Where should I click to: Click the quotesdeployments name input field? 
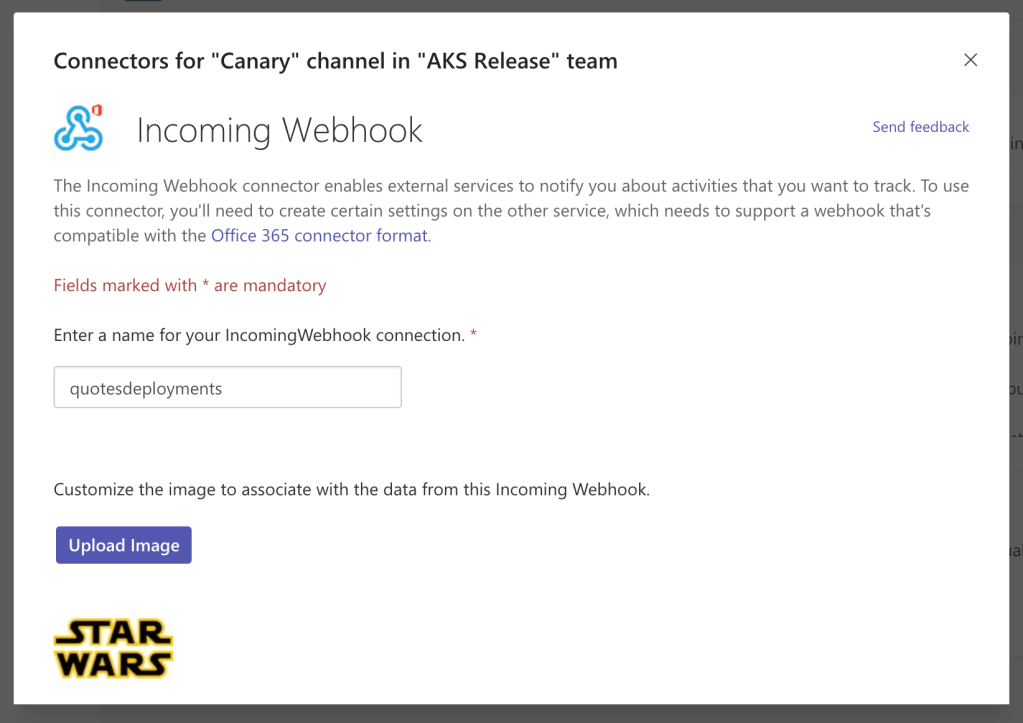point(227,388)
